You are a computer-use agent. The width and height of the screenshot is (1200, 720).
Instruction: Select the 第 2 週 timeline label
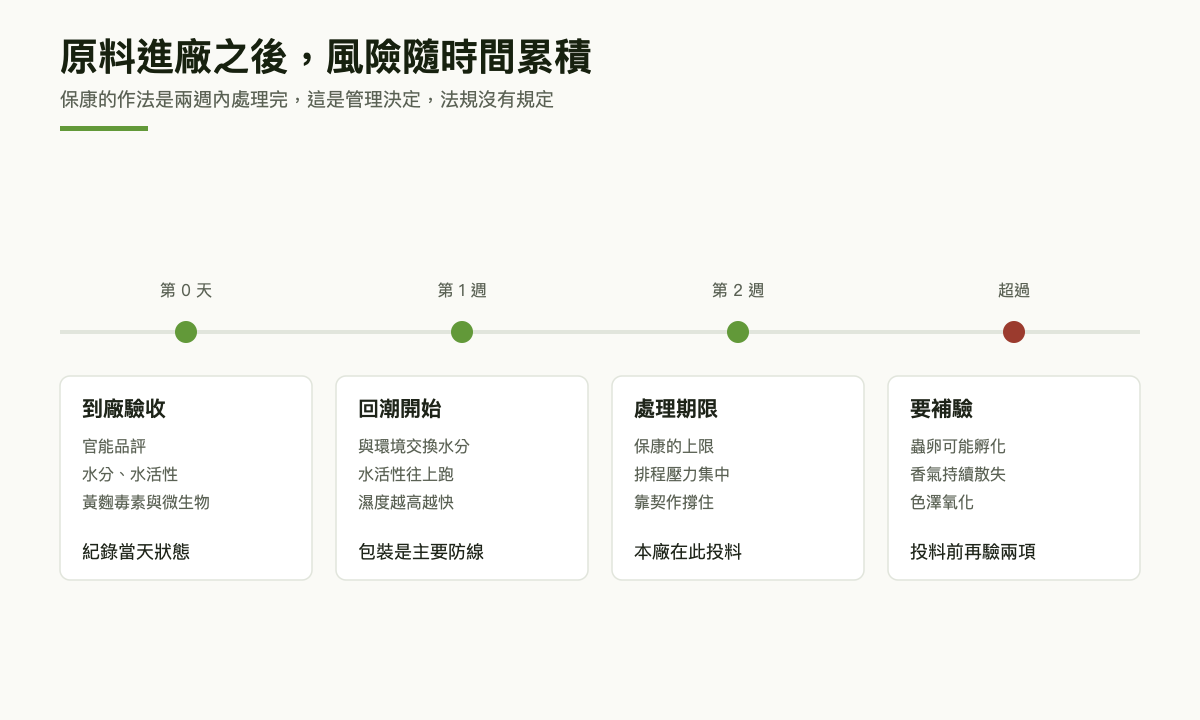[738, 291]
